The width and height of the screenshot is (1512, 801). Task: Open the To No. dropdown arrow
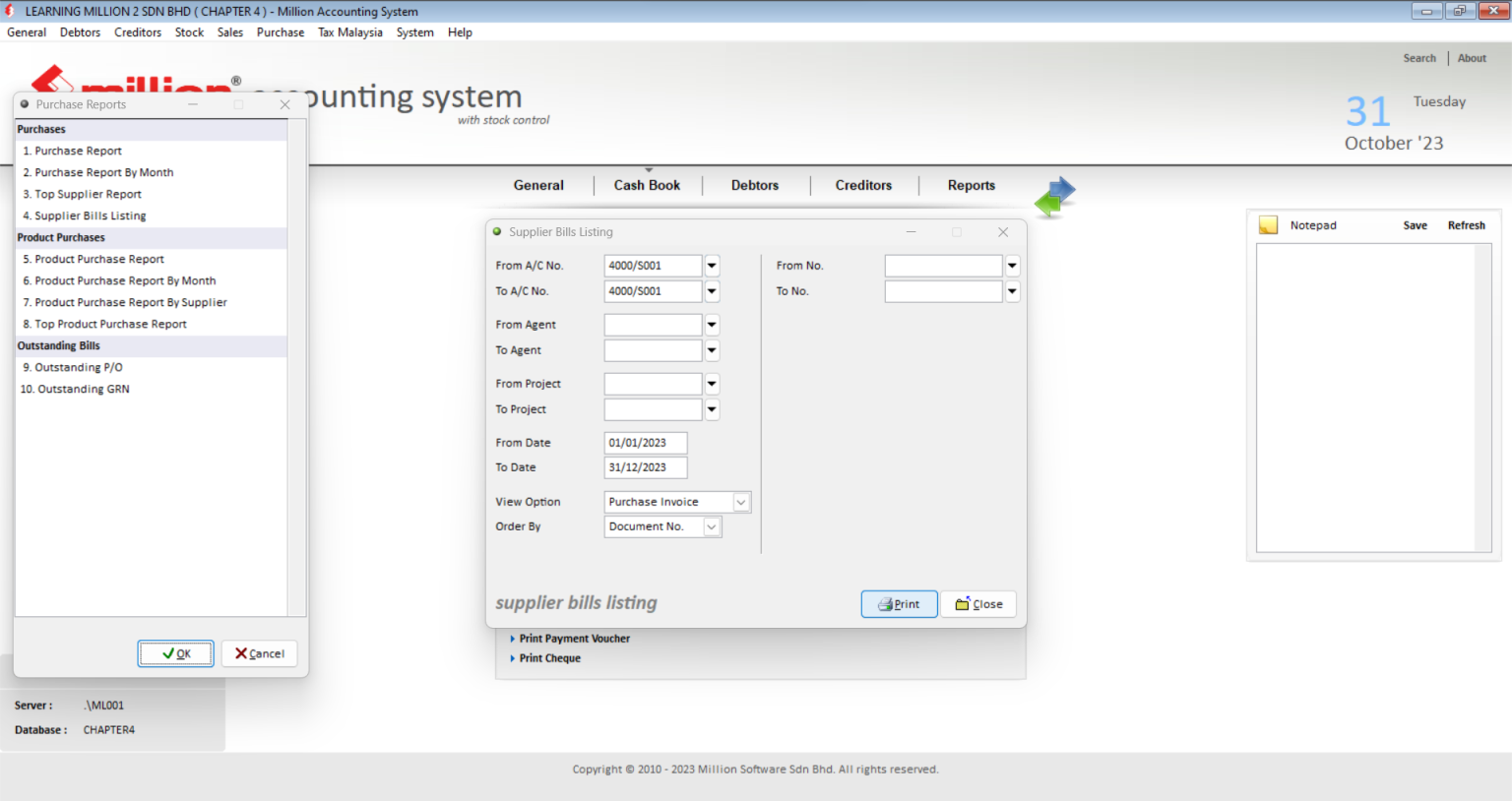(1012, 291)
